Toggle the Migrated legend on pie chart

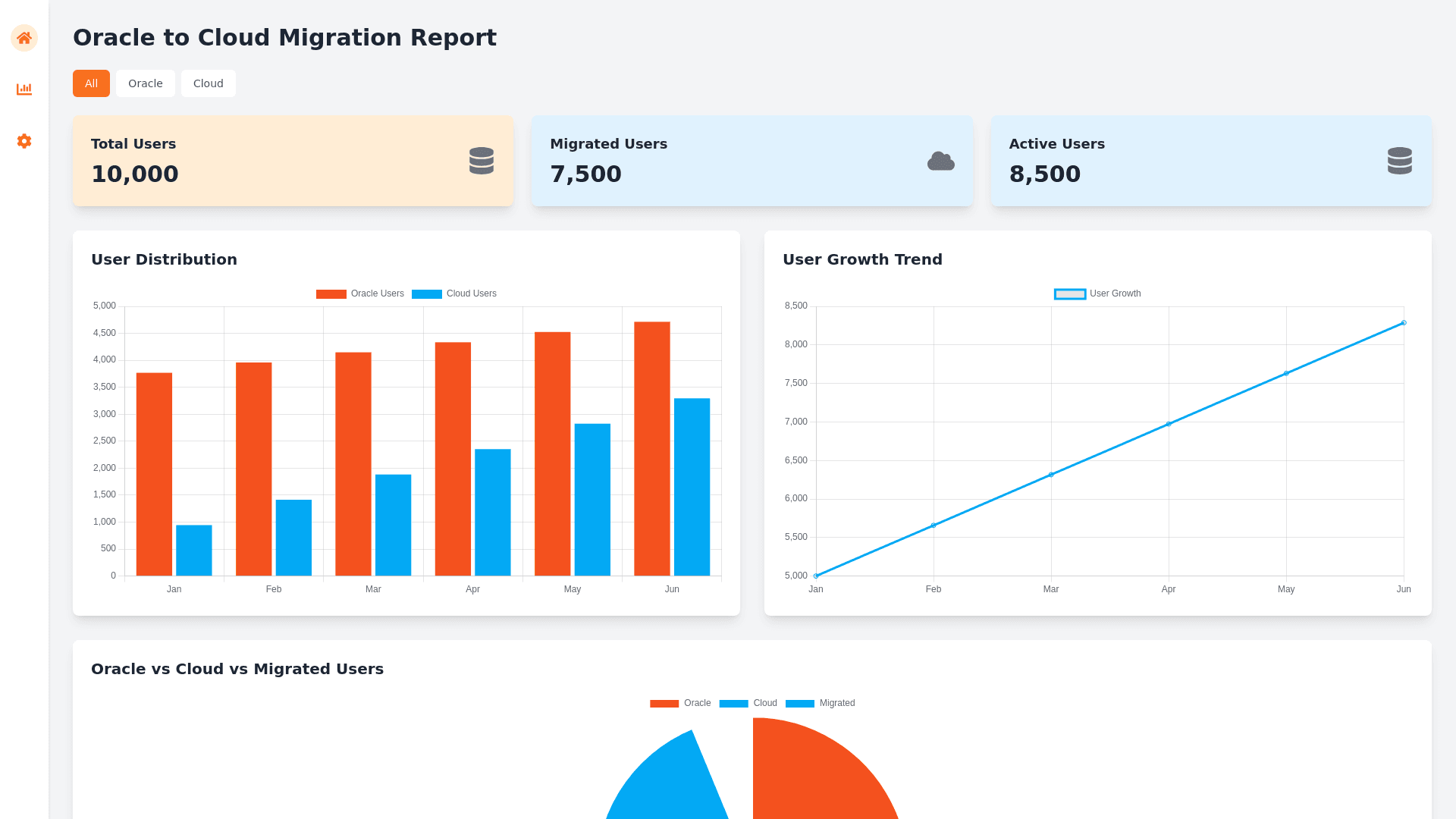[821, 704]
